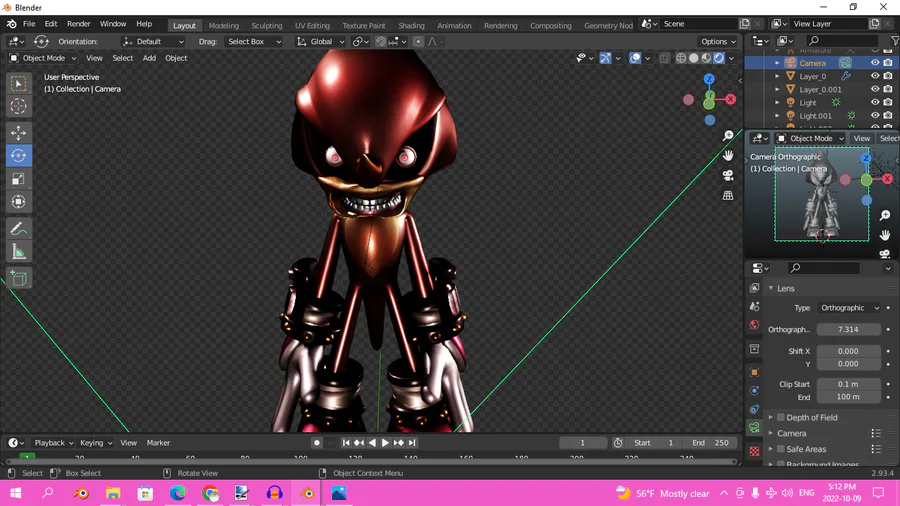Open Object Data (camera) properties tab
Screen dimensions: 900x506
755,427
